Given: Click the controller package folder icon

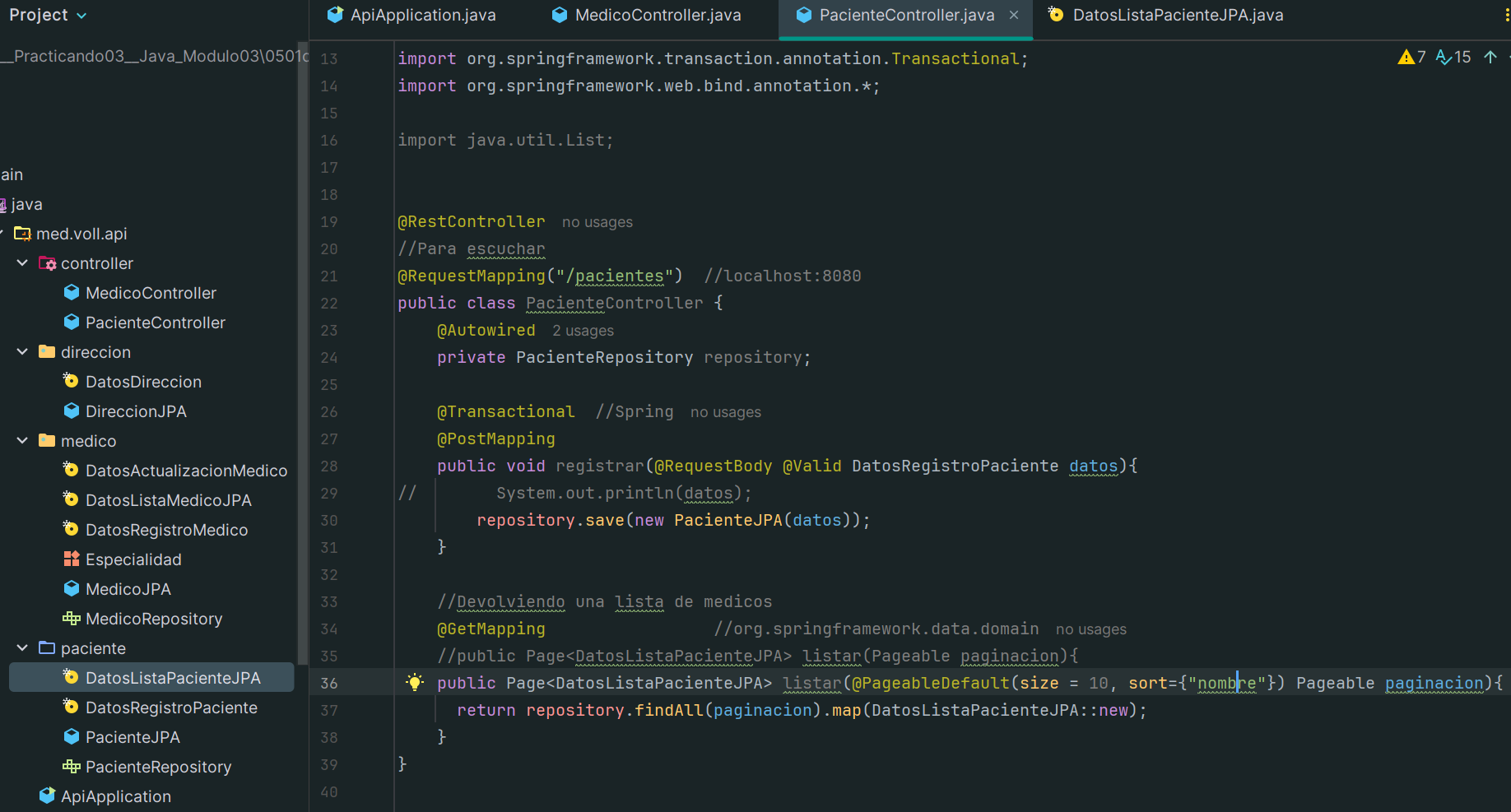Looking at the screenshot, I should pos(47,263).
